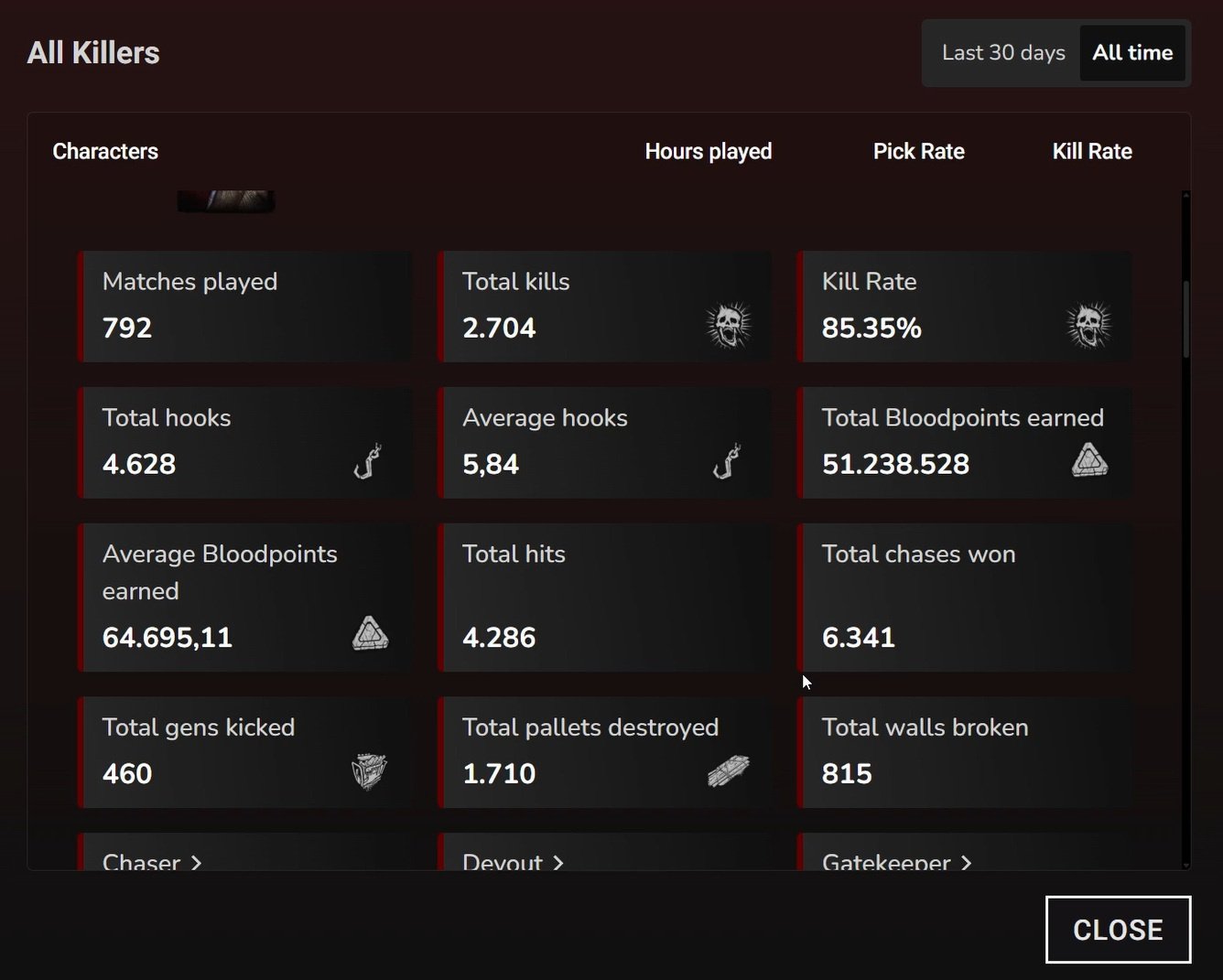The height and width of the screenshot is (980, 1223).
Task: Click the hook icon in Average hooks card
Action: click(x=728, y=461)
